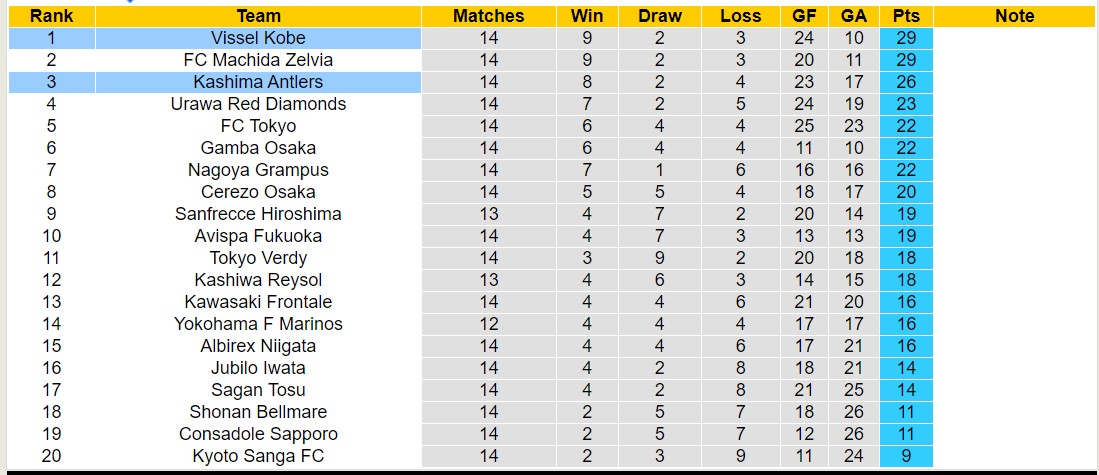Click the GF column header
Image resolution: width=1099 pixels, height=475 pixels.
click(804, 16)
